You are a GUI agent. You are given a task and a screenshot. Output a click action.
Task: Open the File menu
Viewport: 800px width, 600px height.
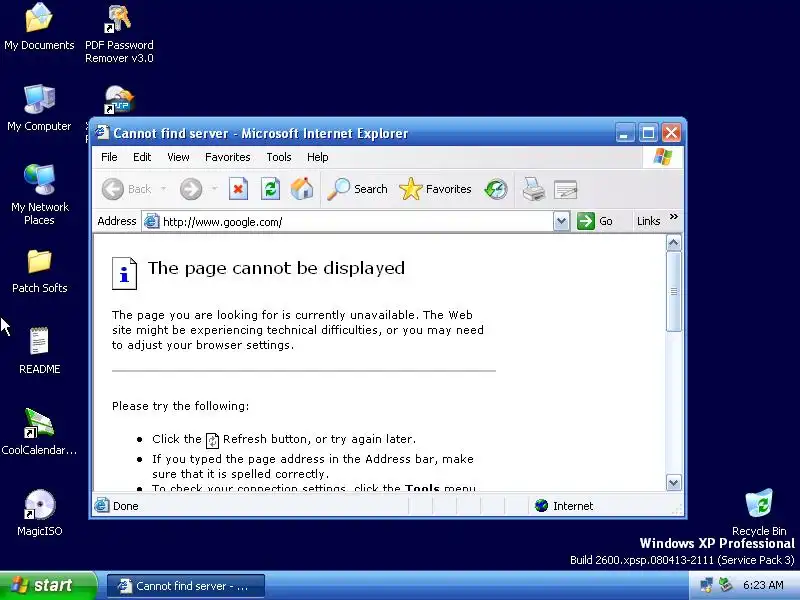[109, 157]
